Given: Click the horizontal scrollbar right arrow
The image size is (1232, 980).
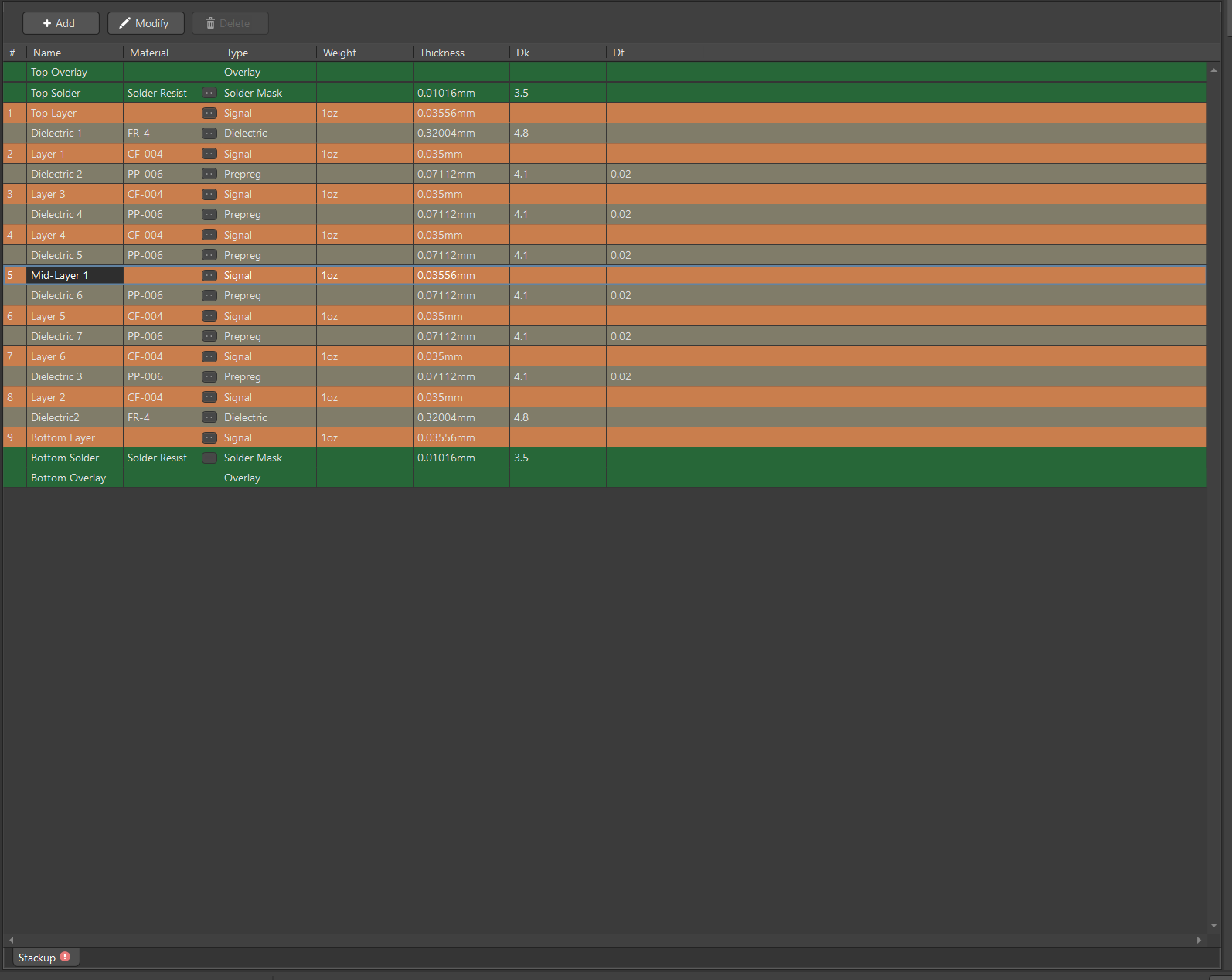Looking at the screenshot, I should pyautogui.click(x=1199, y=940).
